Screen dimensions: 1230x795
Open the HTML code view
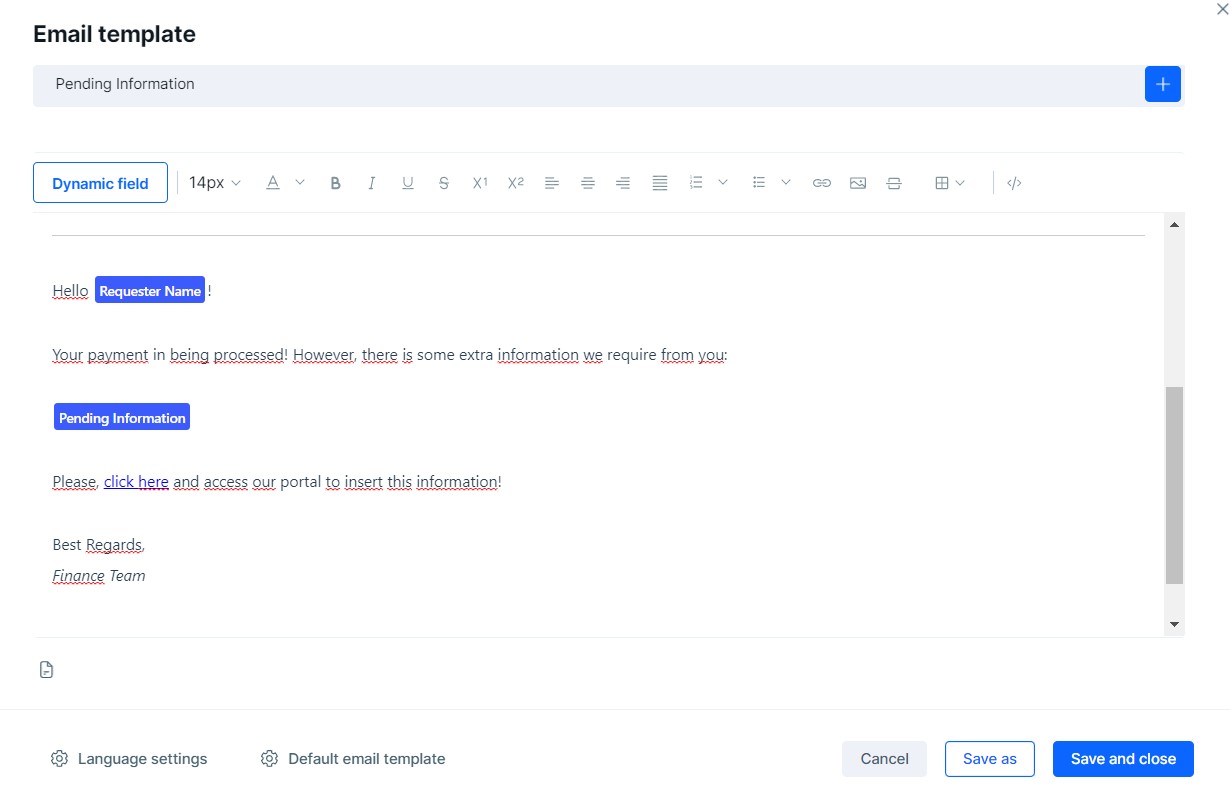click(x=1014, y=183)
